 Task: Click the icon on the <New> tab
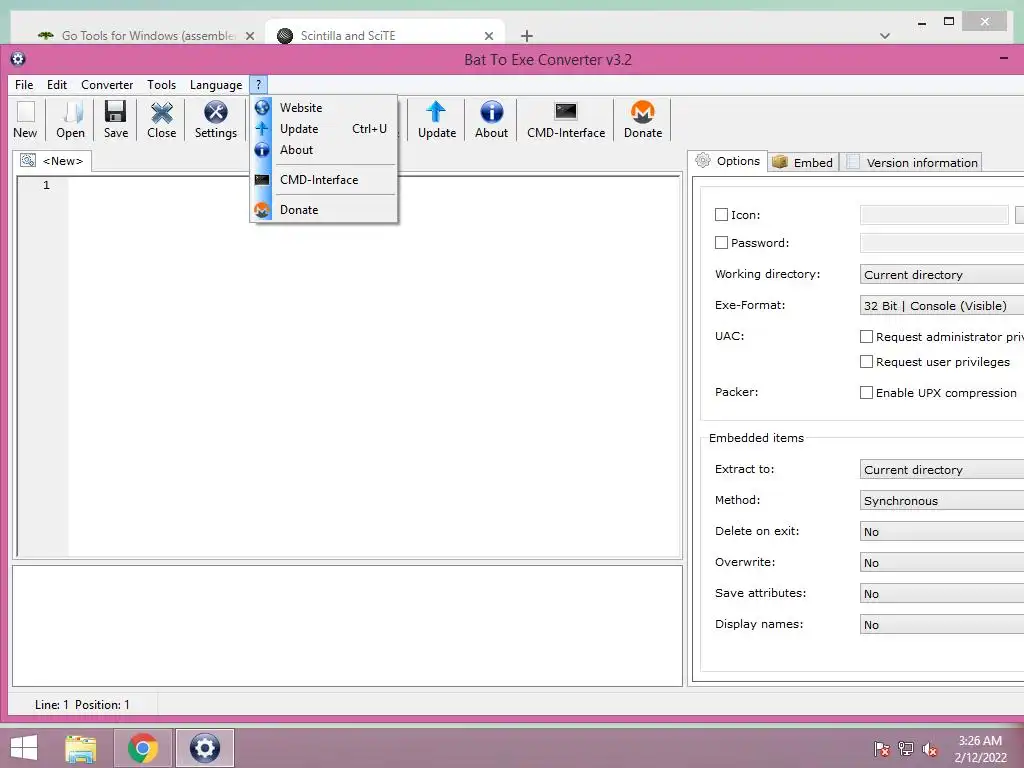pos(28,161)
